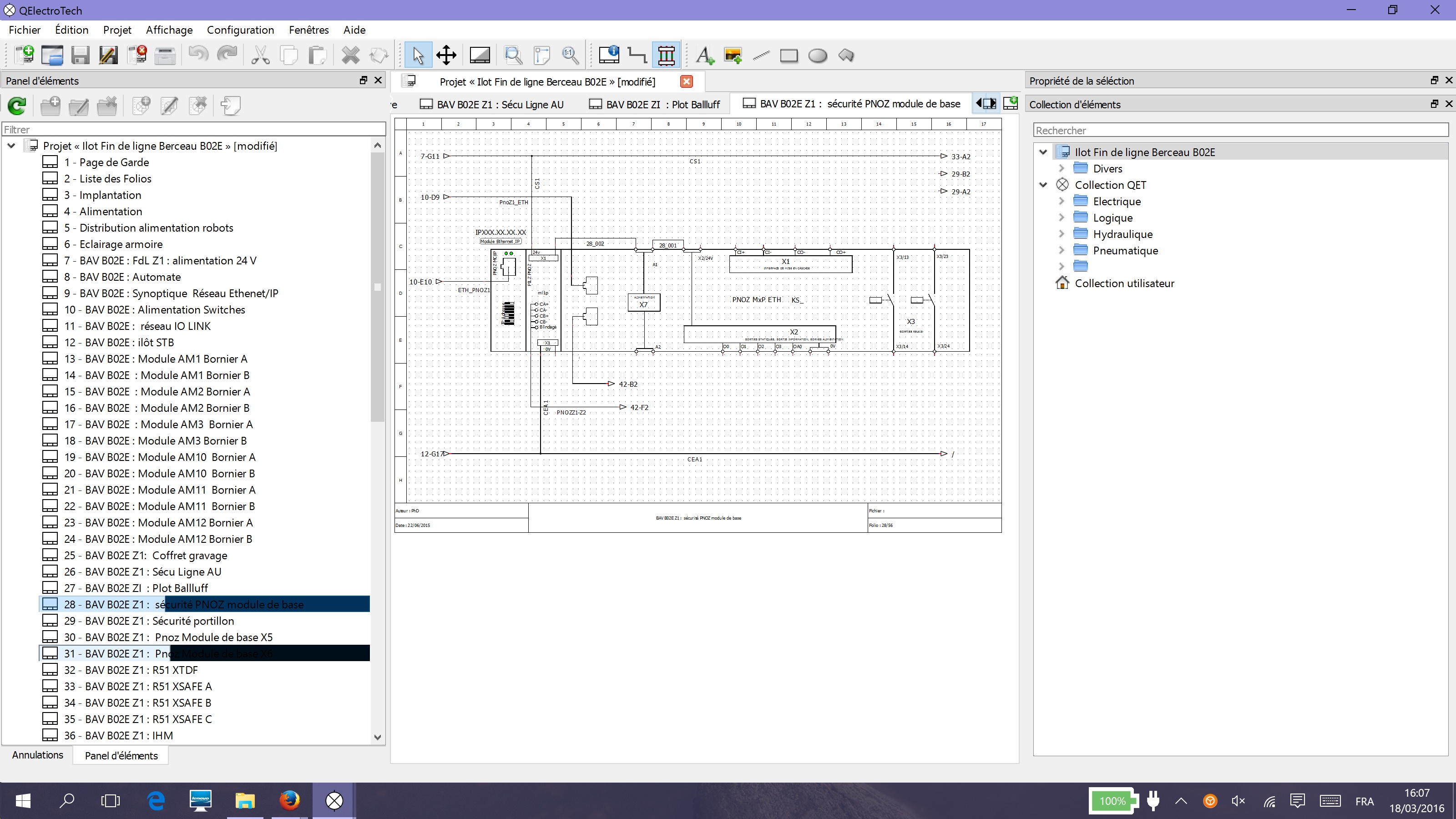Switch to the Plot Ballluff folio tab
The width and height of the screenshot is (1456, 819).
coord(656,105)
